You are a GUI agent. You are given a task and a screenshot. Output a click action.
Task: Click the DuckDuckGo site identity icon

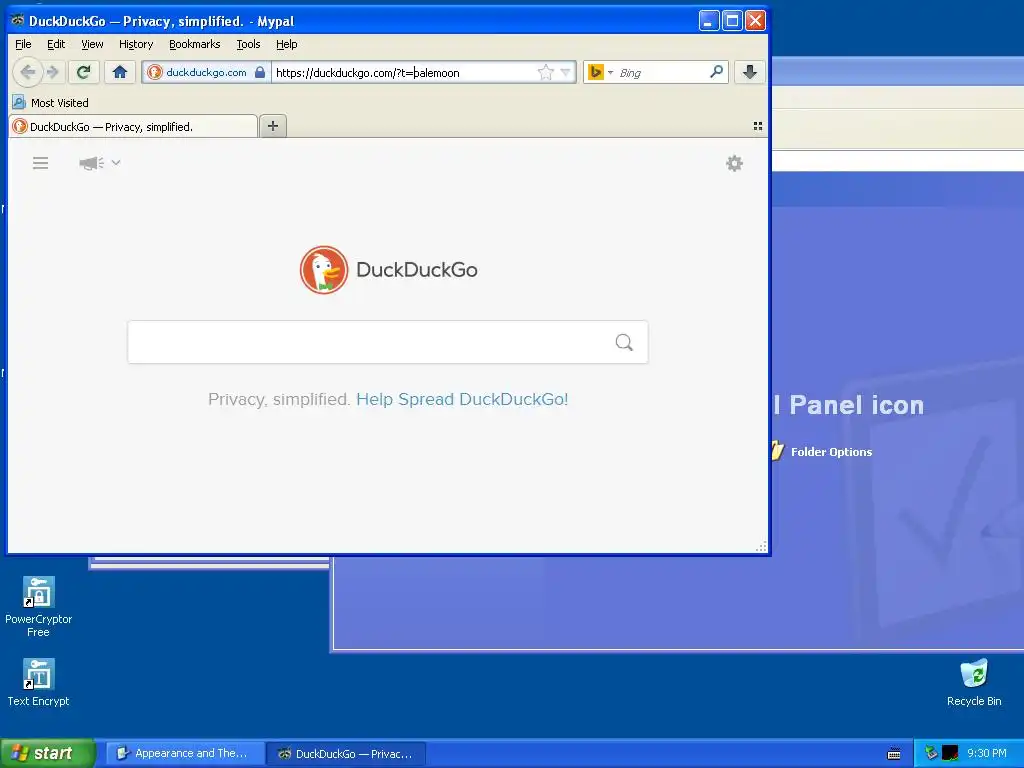[x=155, y=72]
